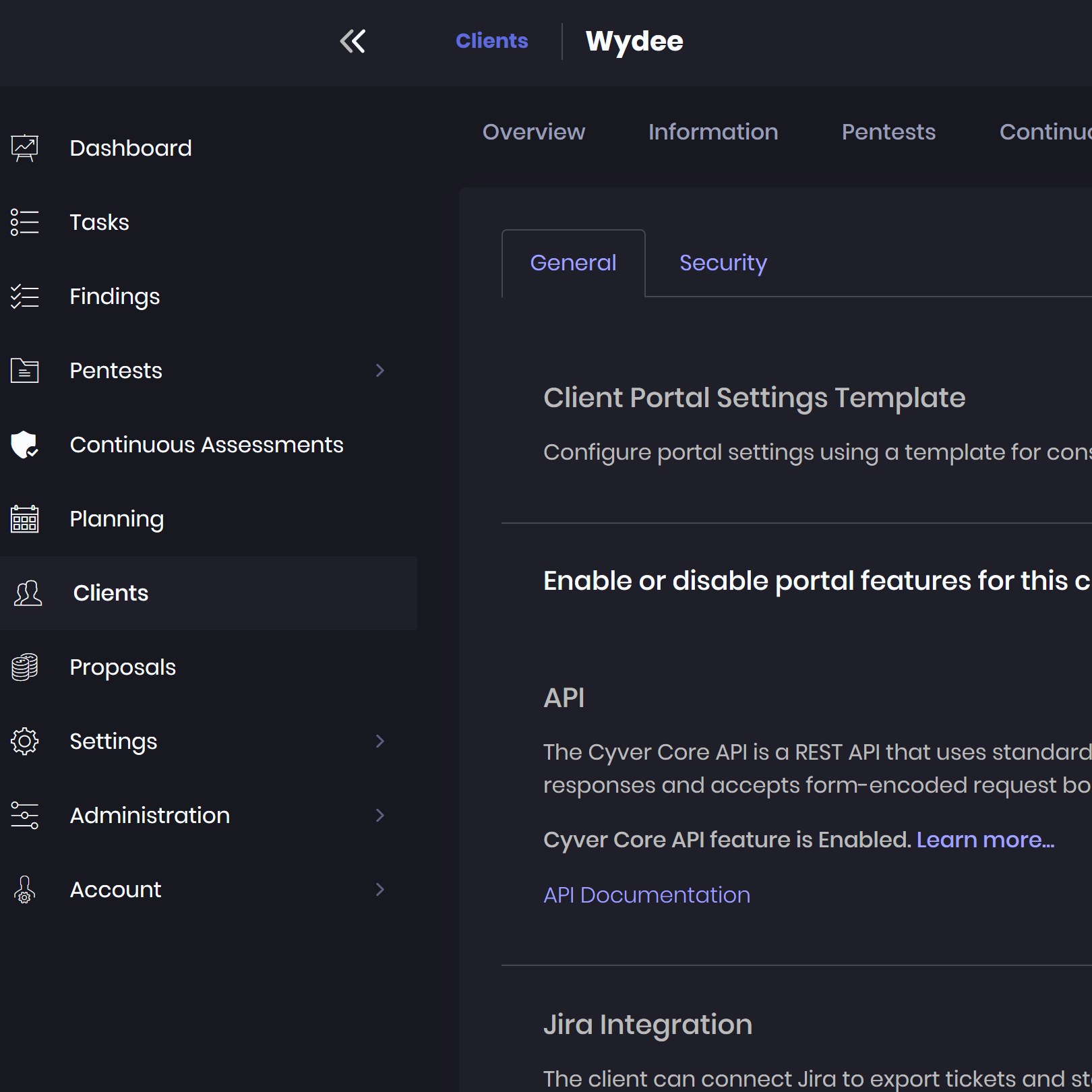The image size is (1092, 1092).
Task: Click the Settings gear icon
Action: [25, 741]
